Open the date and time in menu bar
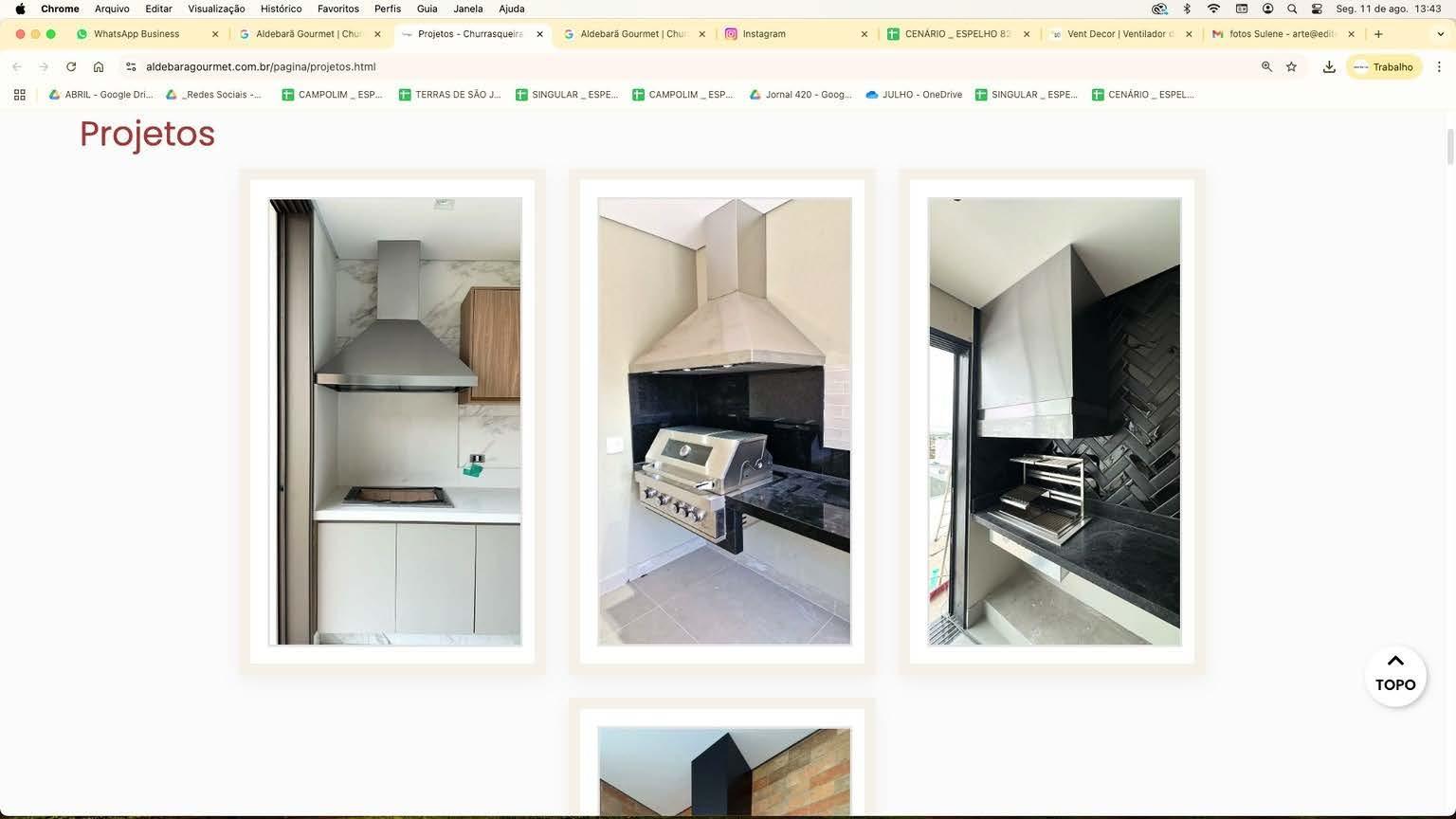This screenshot has height=819, width=1456. pyautogui.click(x=1388, y=9)
